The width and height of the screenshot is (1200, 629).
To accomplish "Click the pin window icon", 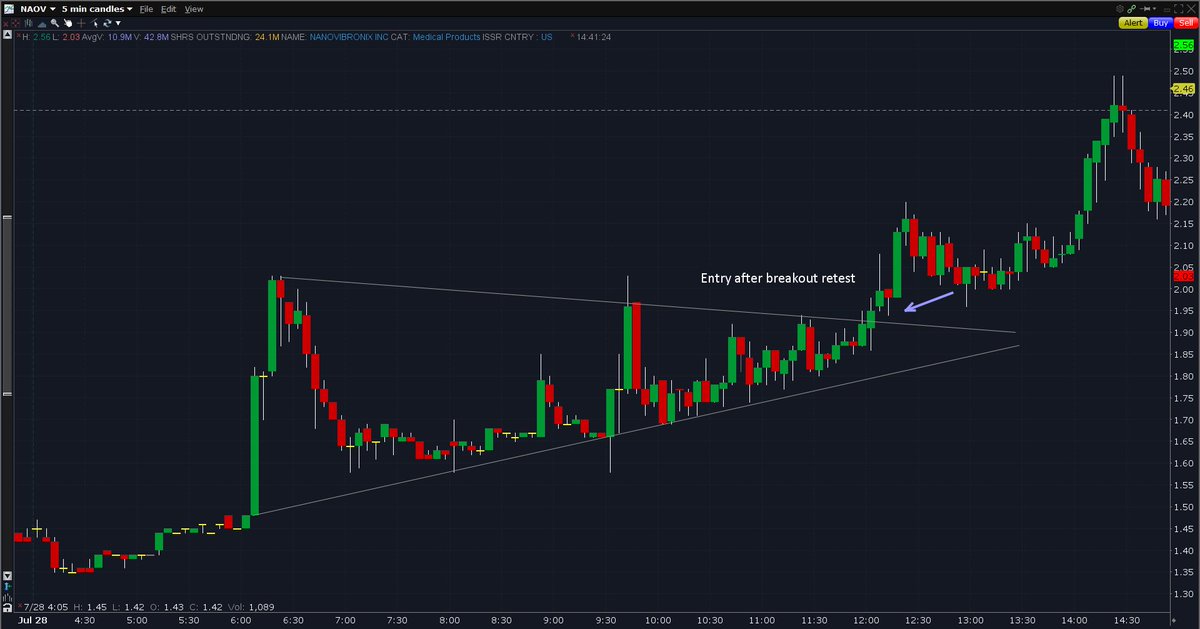I will tap(1146, 9).
